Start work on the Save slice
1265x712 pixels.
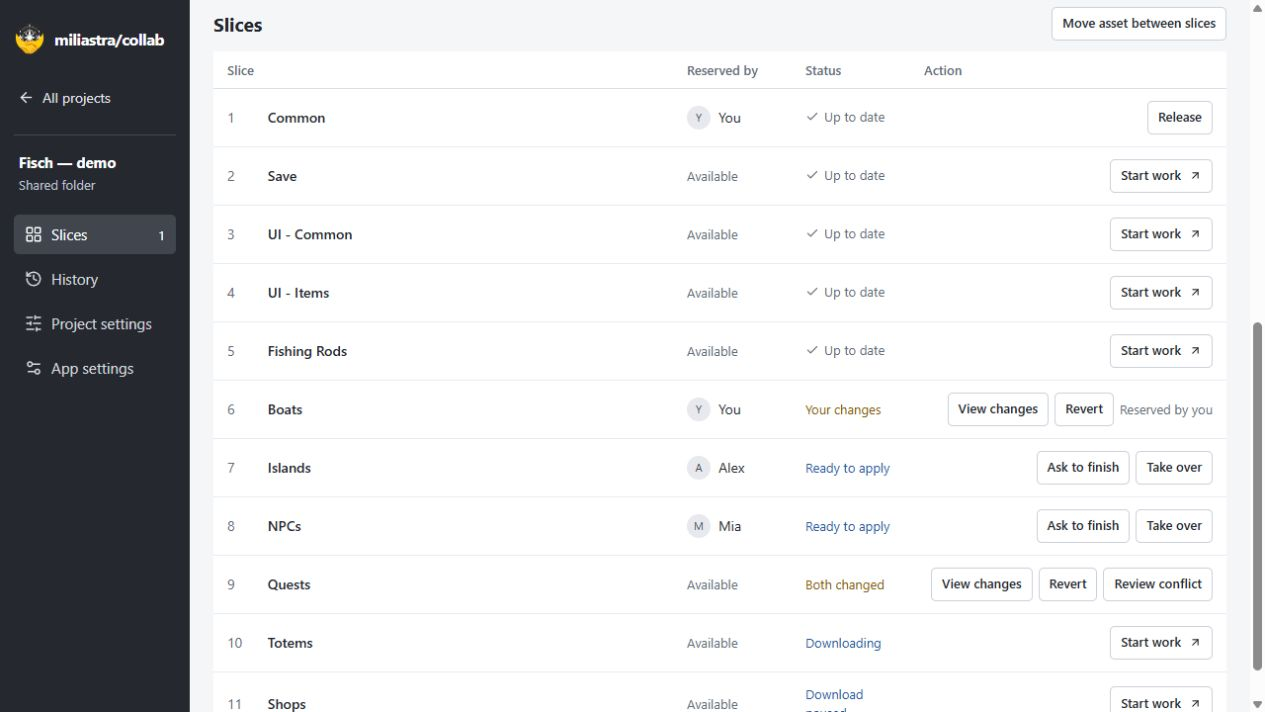coord(1161,175)
